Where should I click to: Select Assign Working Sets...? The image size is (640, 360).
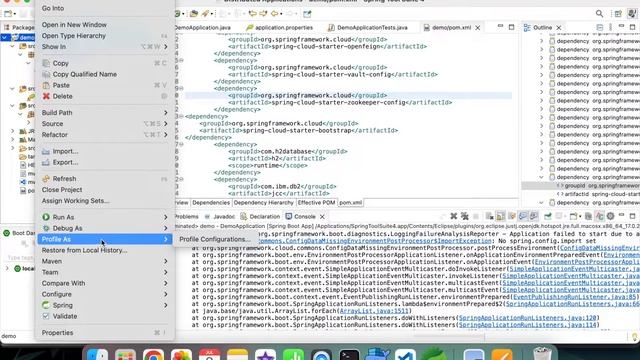(76, 201)
